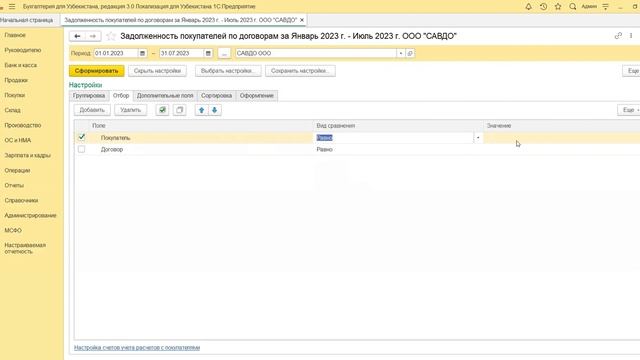Viewport: 640px width, 360px height.
Task: Switch to Дополнительные поля tab
Action: [165, 96]
